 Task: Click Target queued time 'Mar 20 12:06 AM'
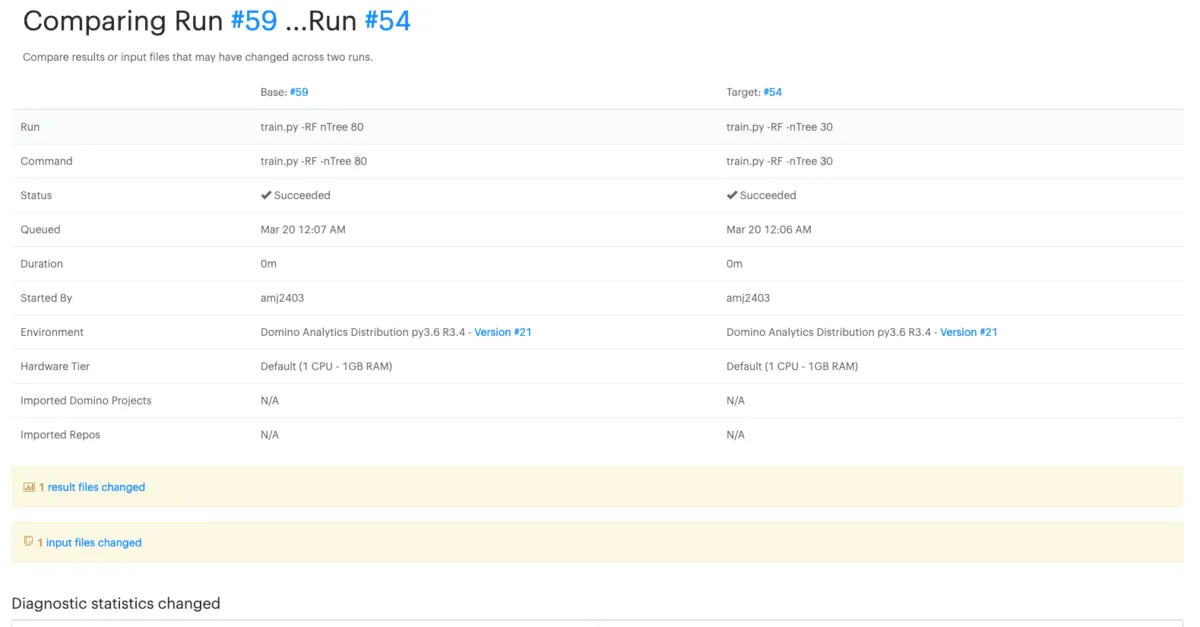tap(769, 230)
